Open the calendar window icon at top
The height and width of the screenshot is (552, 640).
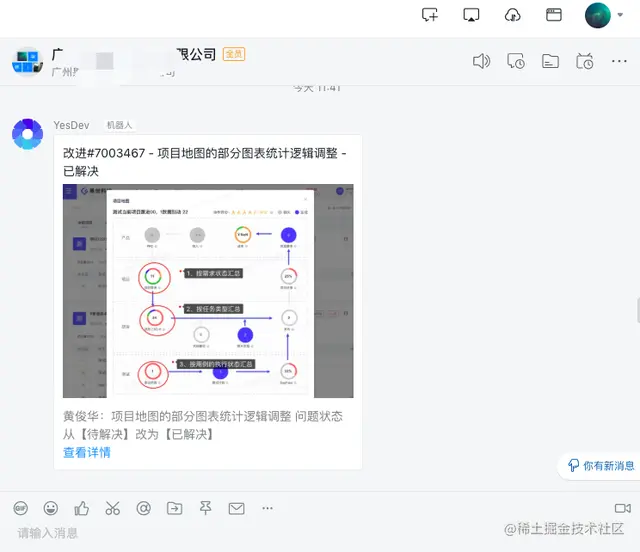pos(554,15)
